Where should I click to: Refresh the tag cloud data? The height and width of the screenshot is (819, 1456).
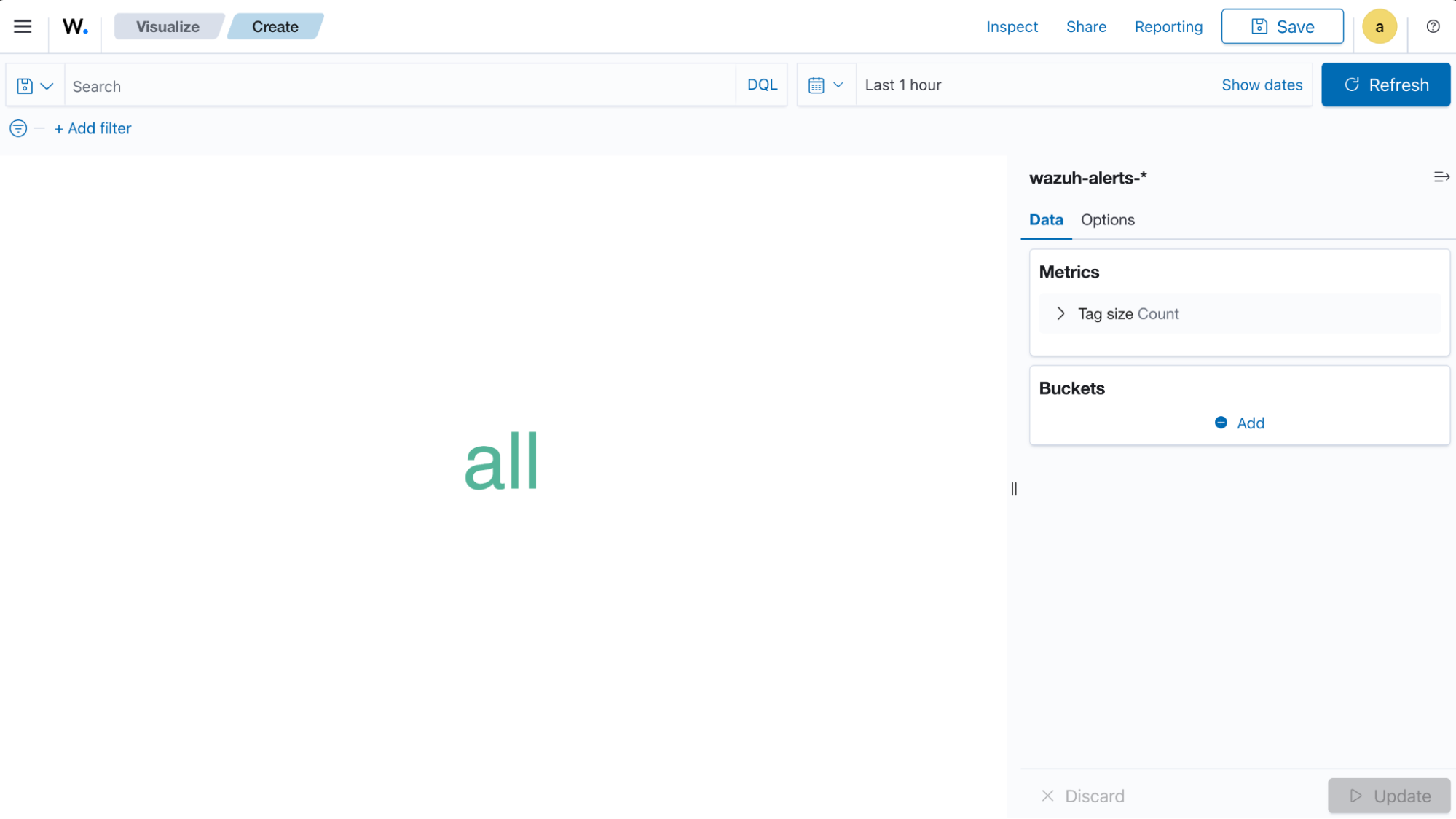(1385, 85)
